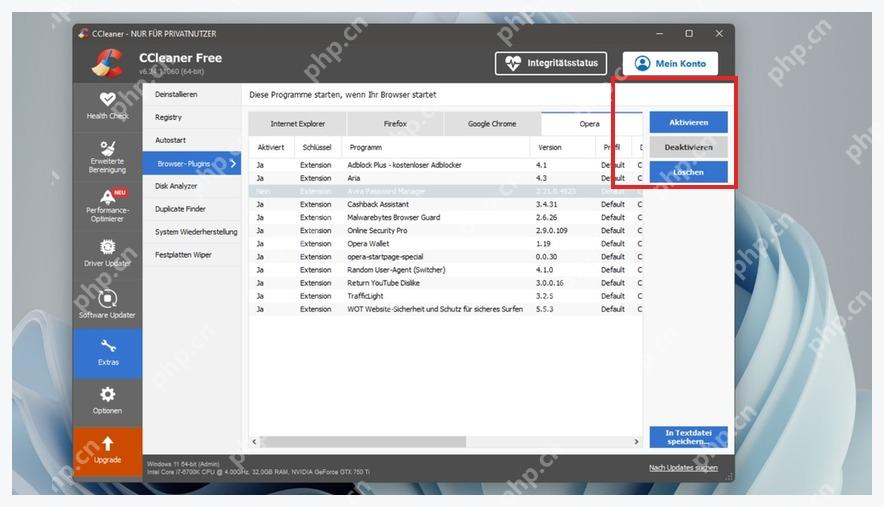884x507 pixels.
Task: Click the Löschen button
Action: tap(688, 172)
